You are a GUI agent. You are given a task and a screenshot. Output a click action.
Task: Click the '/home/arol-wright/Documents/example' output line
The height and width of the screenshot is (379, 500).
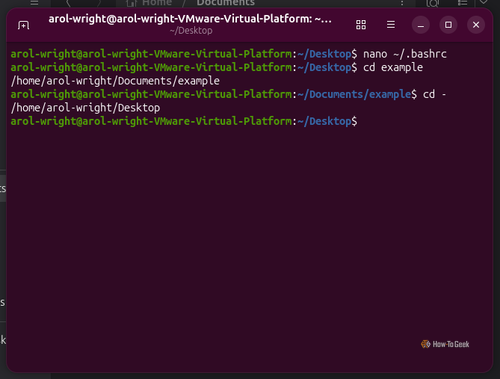tap(115, 81)
